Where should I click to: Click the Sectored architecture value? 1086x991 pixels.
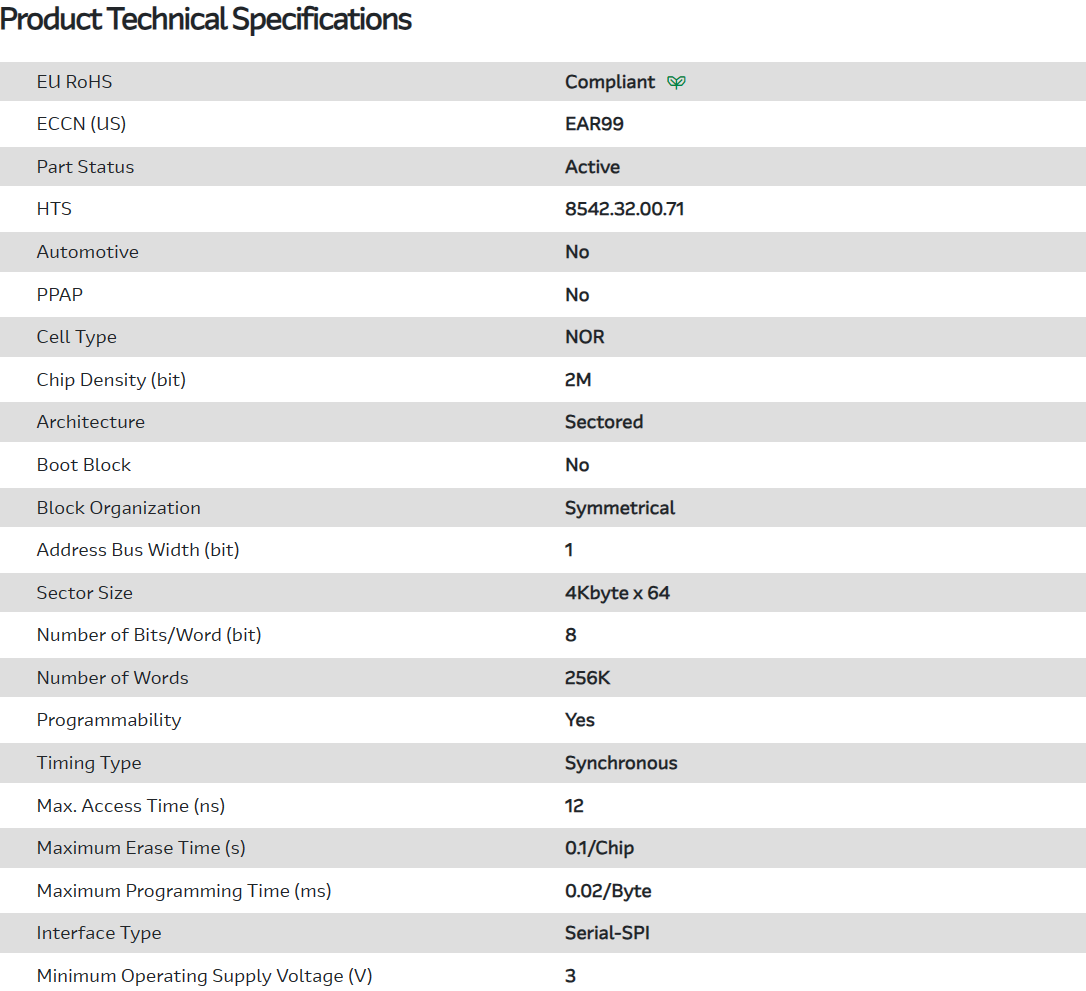tap(603, 422)
